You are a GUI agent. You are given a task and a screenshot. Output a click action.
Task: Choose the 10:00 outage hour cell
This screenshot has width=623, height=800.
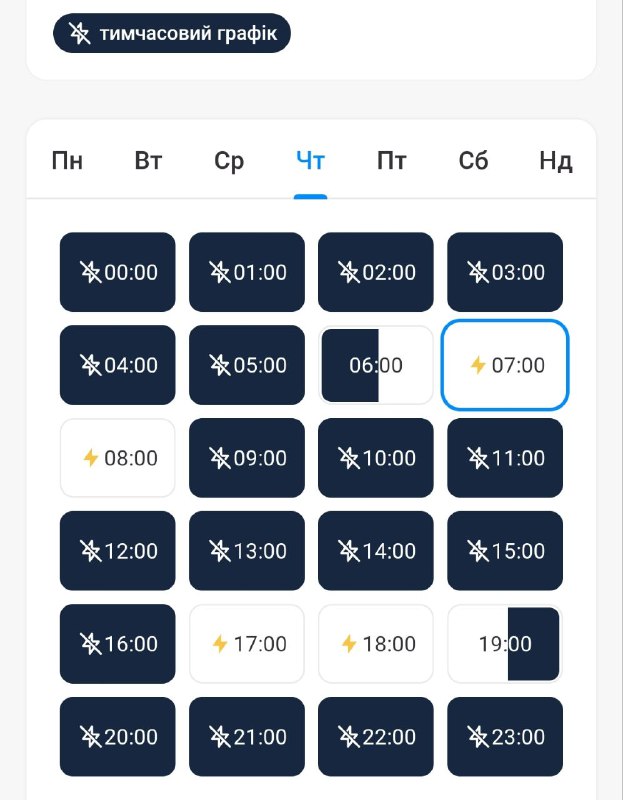coord(376,458)
